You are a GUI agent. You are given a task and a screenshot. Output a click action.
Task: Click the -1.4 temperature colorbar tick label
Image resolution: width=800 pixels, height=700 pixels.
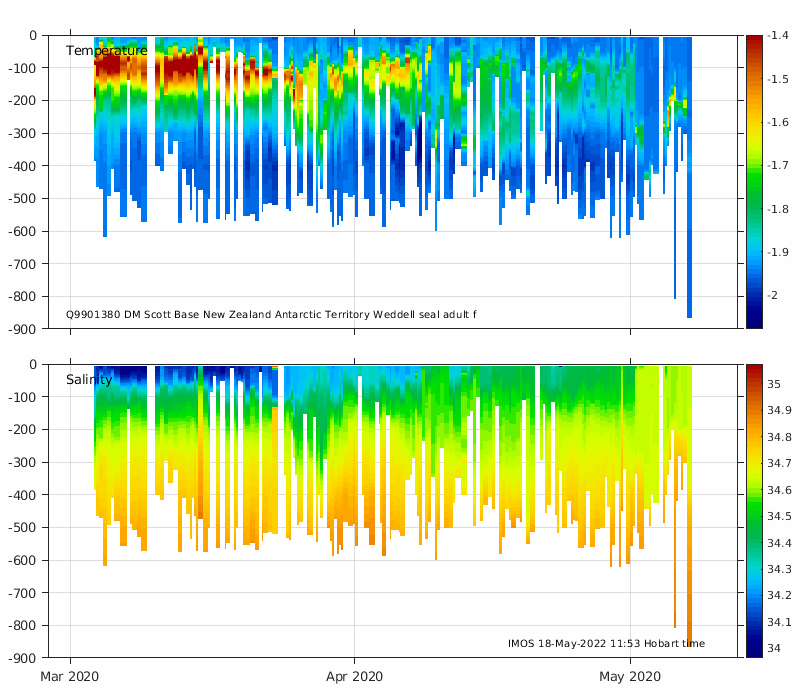pyautogui.click(x=777, y=36)
